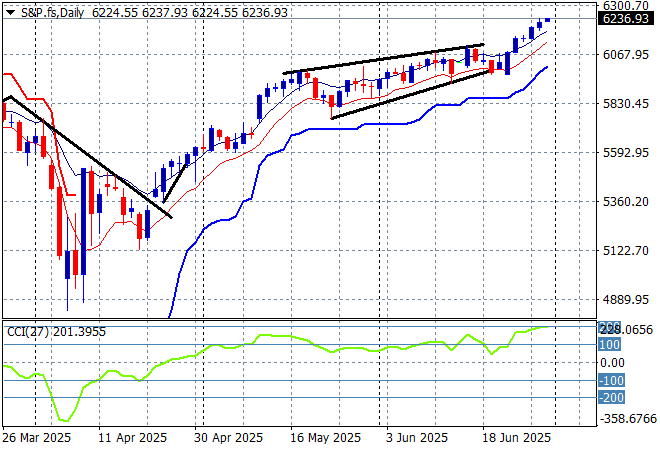Screen dimensions: 660x450
Task: Click the 26 Mar 2025 date label
Action: 37,438
